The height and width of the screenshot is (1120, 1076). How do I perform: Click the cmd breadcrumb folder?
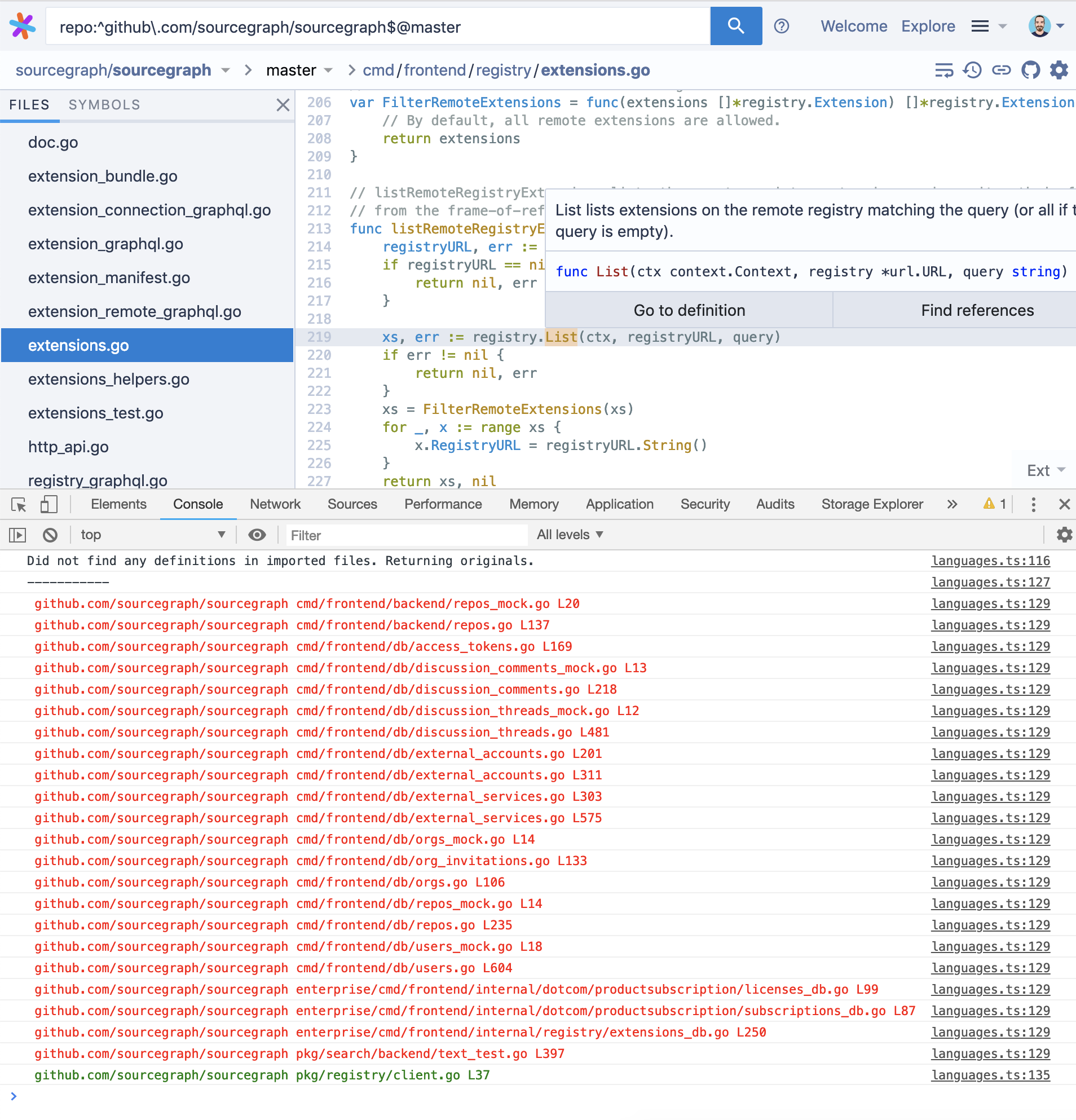click(x=378, y=70)
